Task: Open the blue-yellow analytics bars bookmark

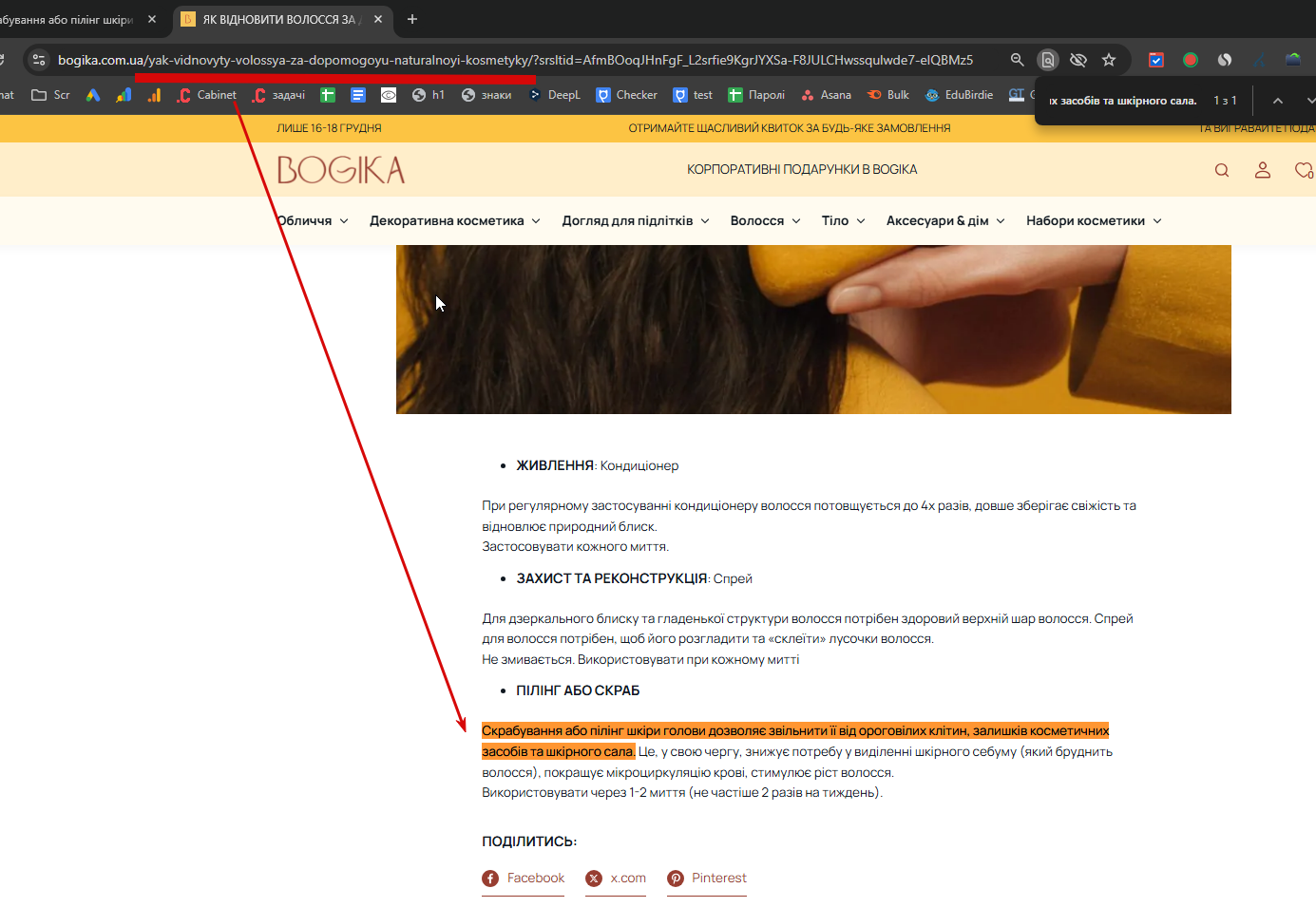Action: [x=124, y=95]
